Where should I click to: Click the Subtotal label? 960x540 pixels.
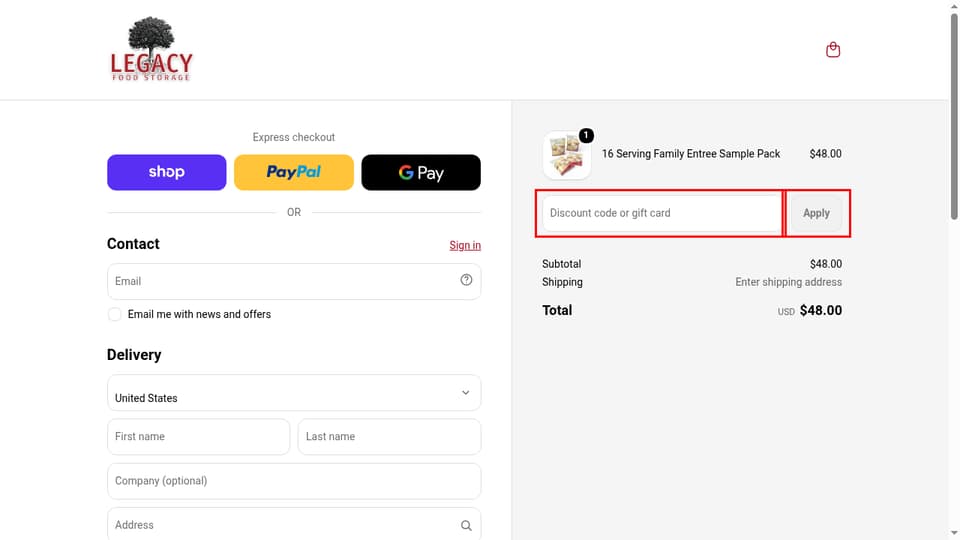point(561,264)
